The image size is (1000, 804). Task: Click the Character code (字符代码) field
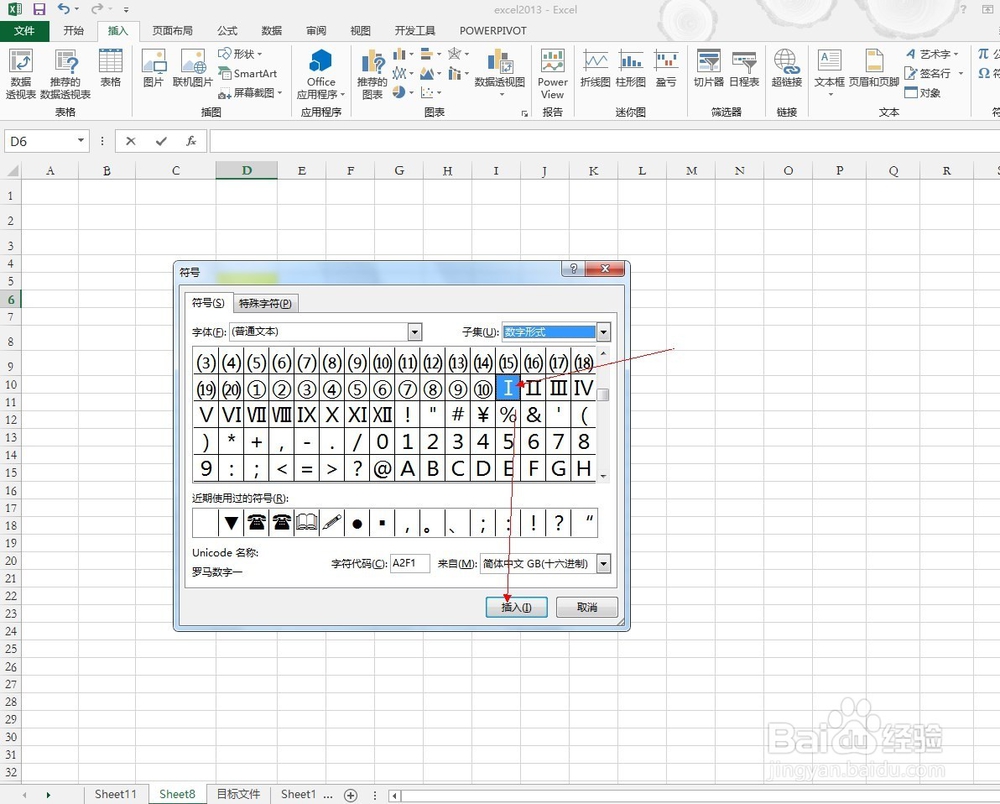click(x=409, y=564)
